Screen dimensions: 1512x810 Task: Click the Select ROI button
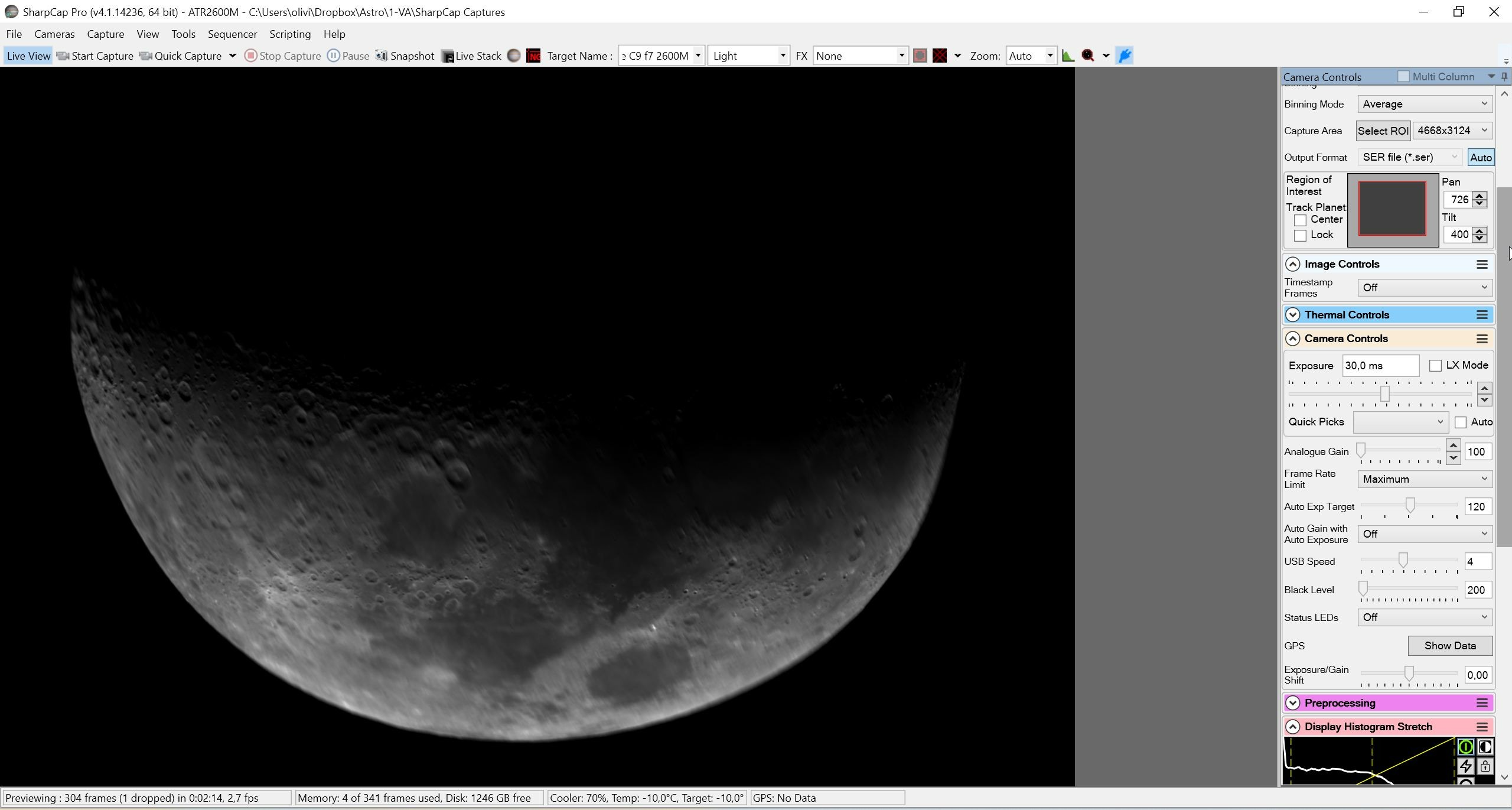tap(1383, 131)
